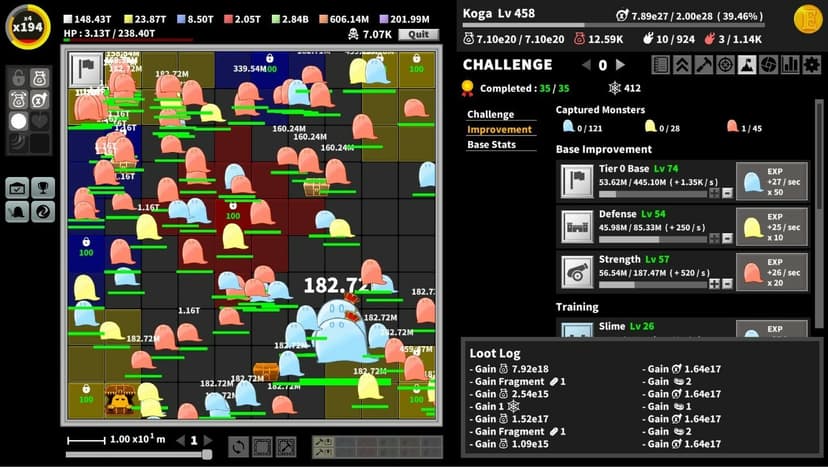Go to previous challenge number arrow
Viewport: 828px width, 467px height.
[586, 65]
